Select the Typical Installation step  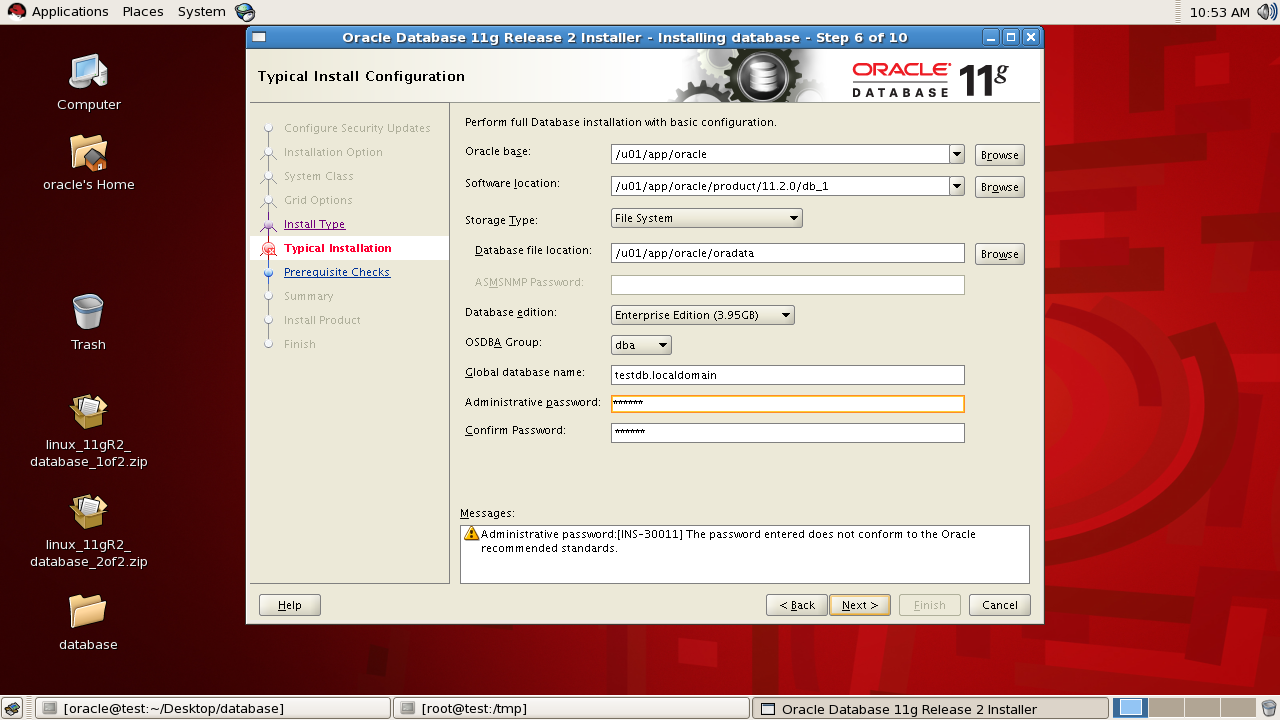coord(338,248)
